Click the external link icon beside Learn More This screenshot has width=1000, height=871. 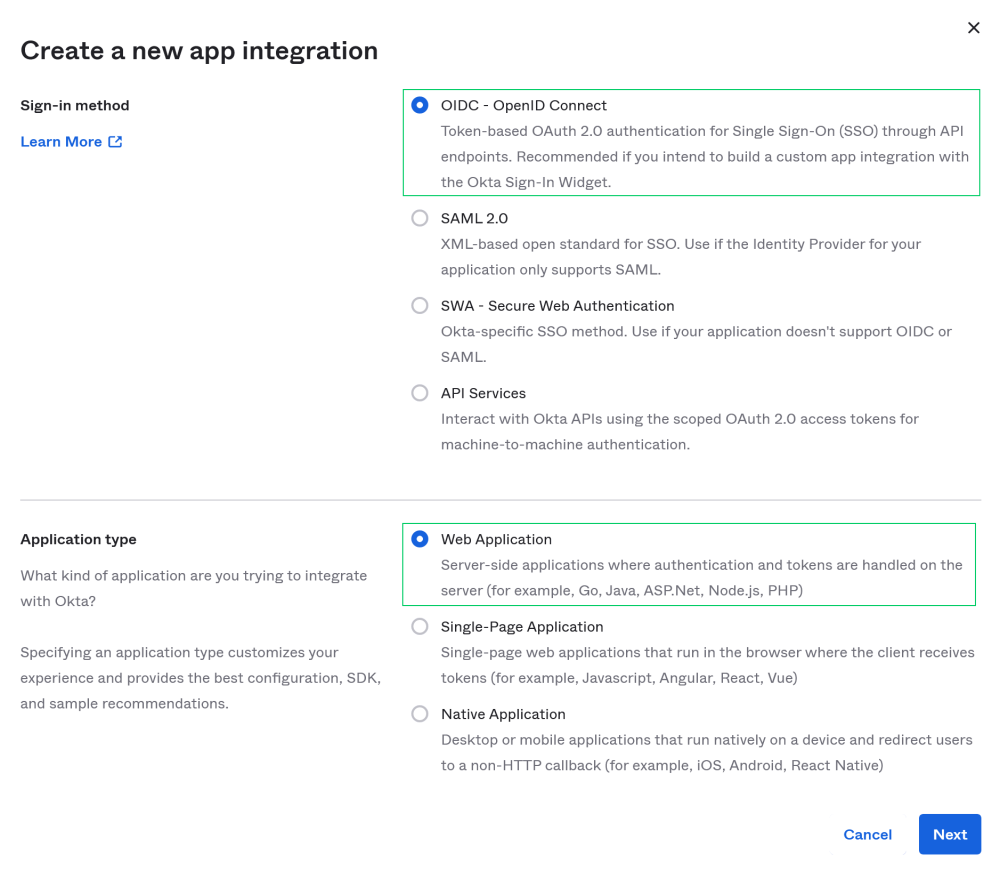coord(115,142)
